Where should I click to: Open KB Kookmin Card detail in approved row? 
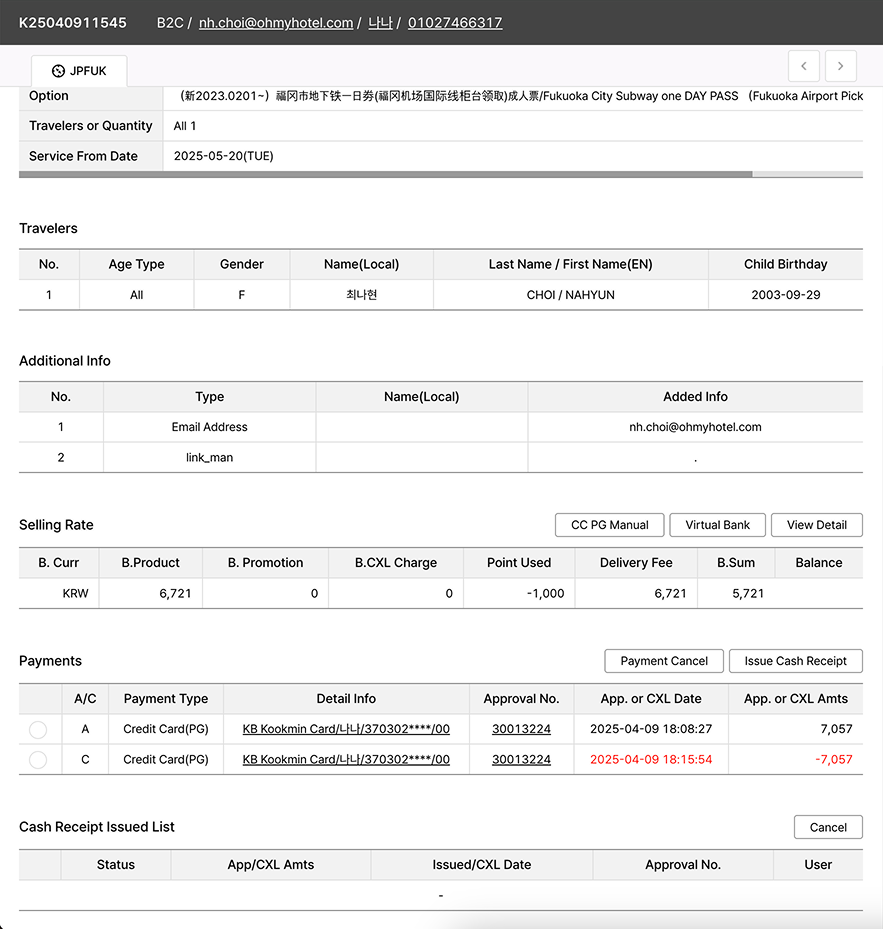[x=346, y=729]
